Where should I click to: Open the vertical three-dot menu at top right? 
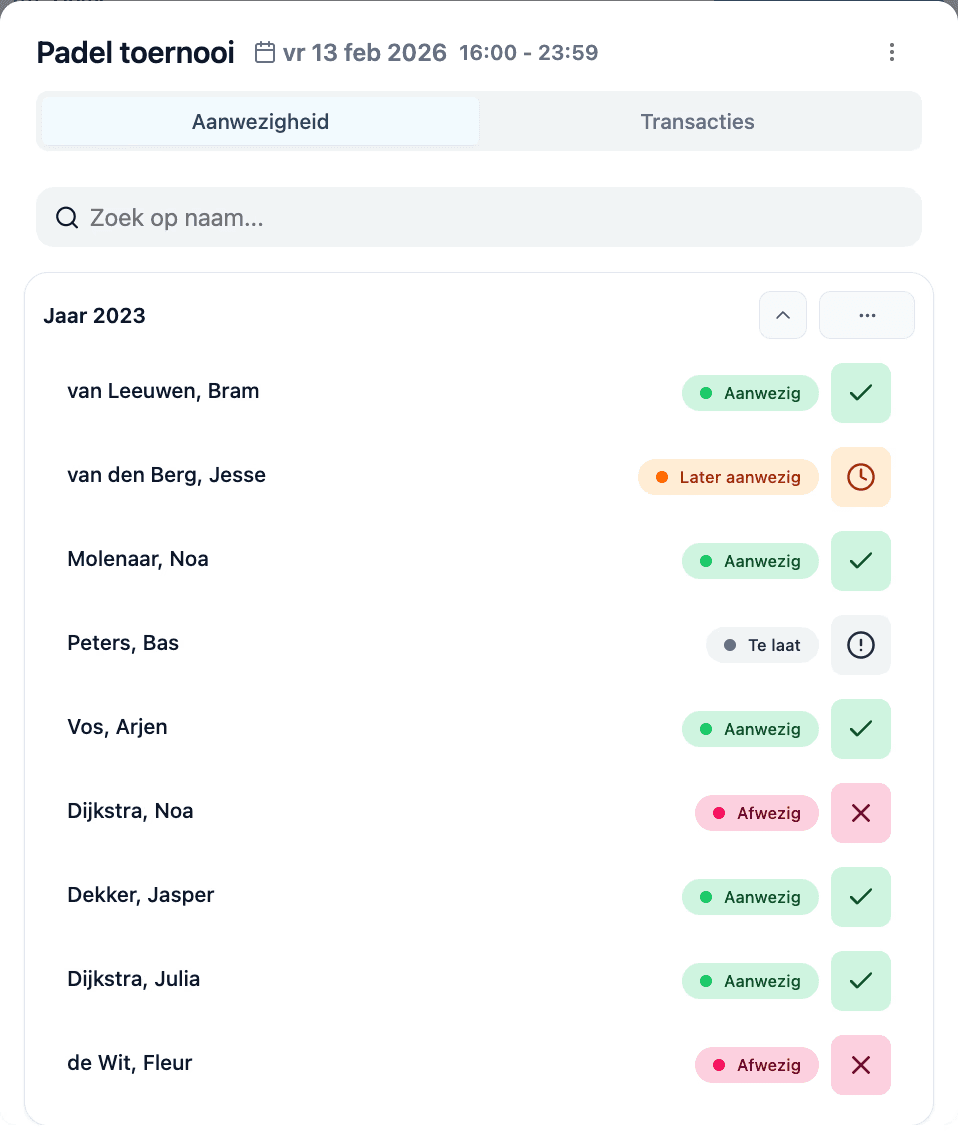click(892, 52)
